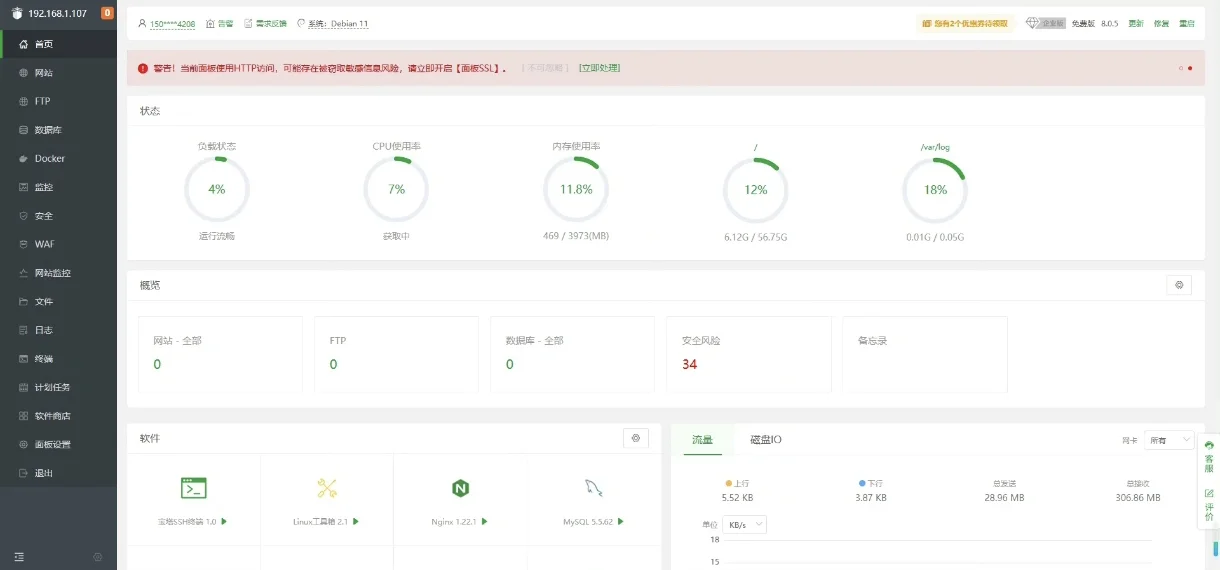
Task: Open WAF in the sidebar
Action: click(x=58, y=244)
